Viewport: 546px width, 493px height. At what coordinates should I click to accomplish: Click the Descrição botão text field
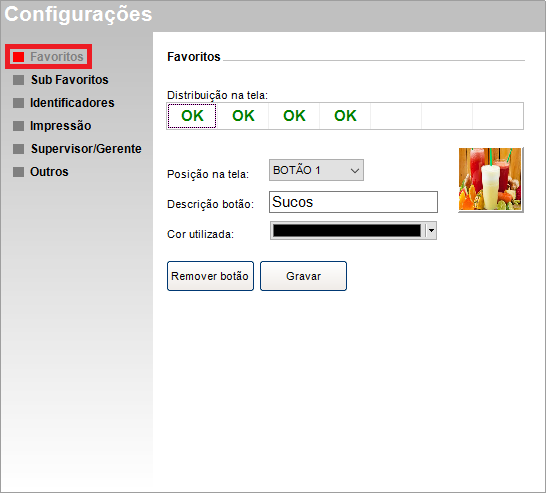353,202
